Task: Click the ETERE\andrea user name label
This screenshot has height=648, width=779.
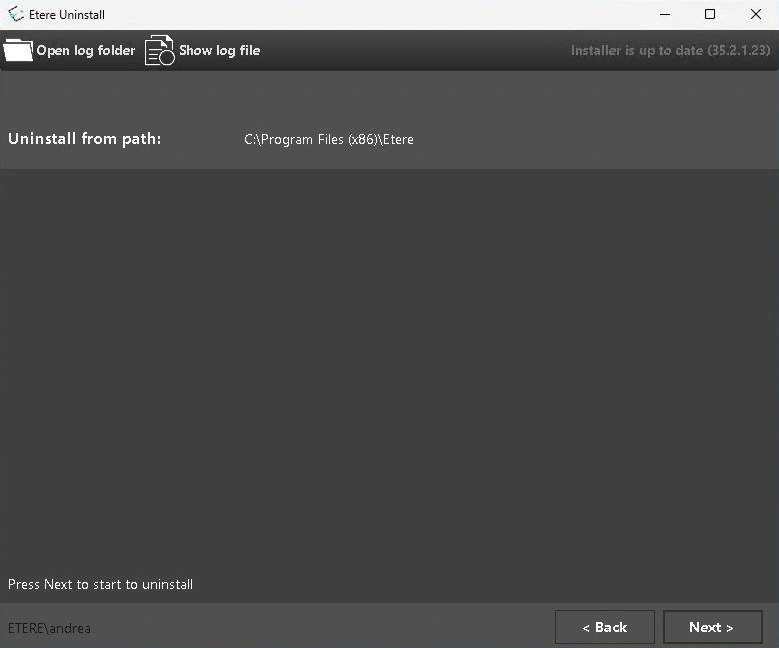Action: (49, 628)
